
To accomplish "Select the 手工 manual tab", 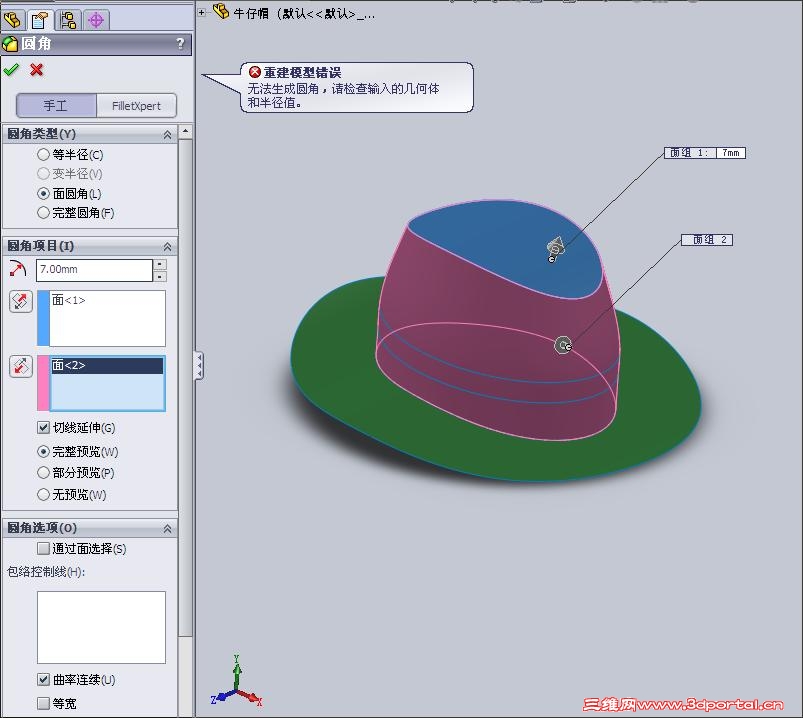I will click(x=56, y=105).
